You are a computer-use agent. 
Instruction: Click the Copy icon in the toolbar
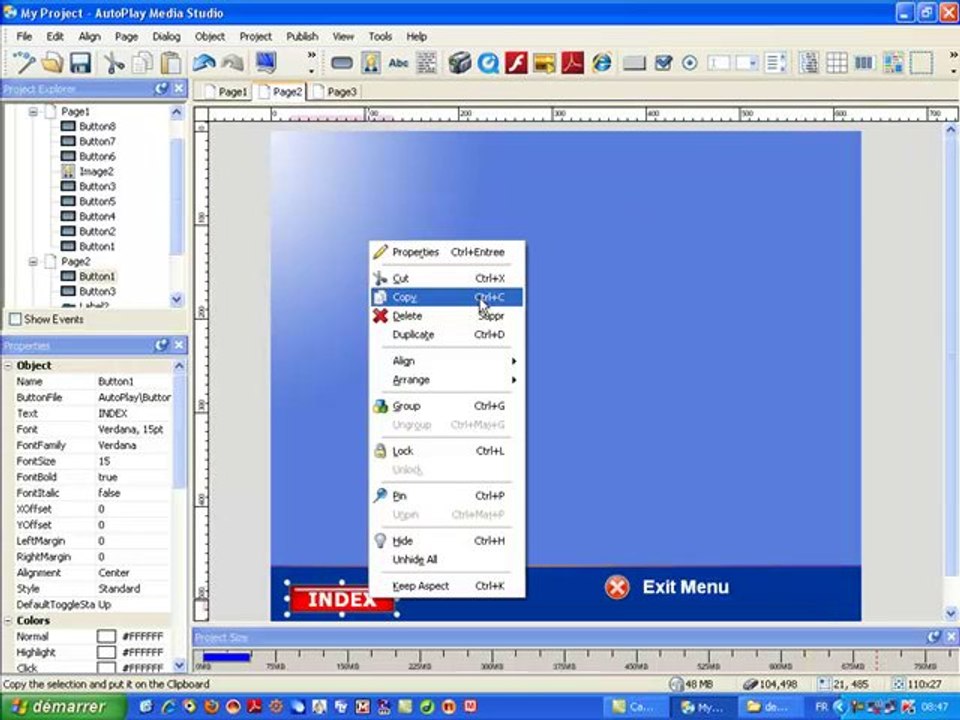pos(143,62)
